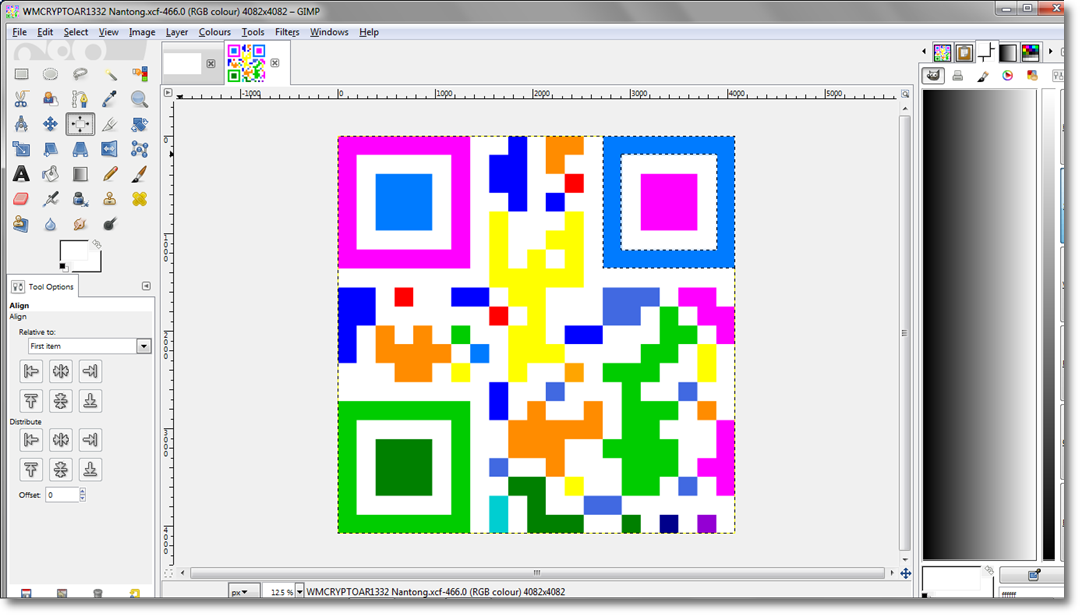Viewport: 1080px width, 615px height.
Task: Open the File menu
Action: pos(19,32)
